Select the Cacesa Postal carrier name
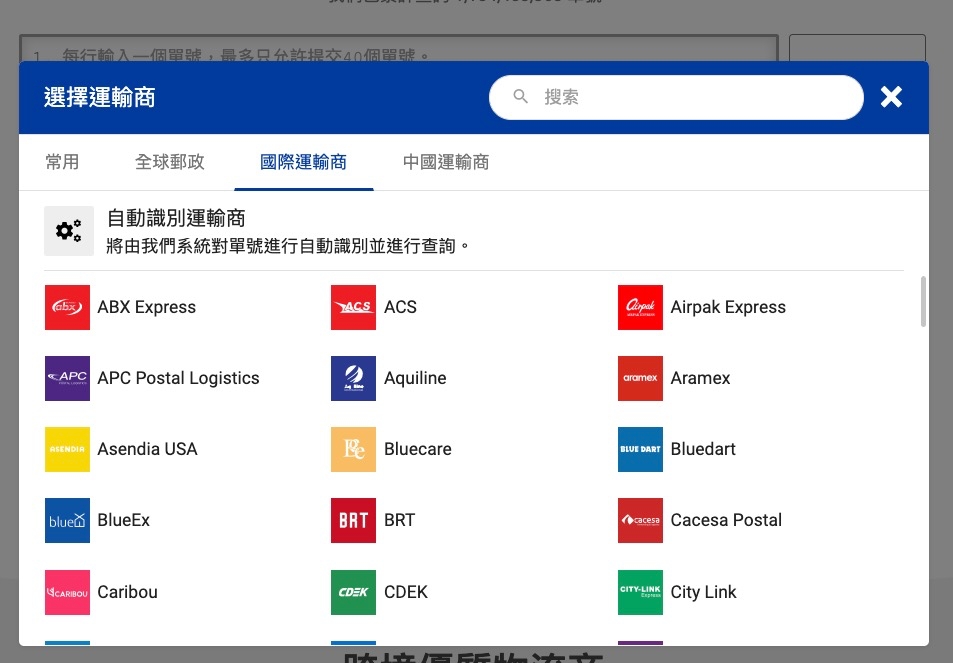This screenshot has width=953, height=663. click(726, 520)
